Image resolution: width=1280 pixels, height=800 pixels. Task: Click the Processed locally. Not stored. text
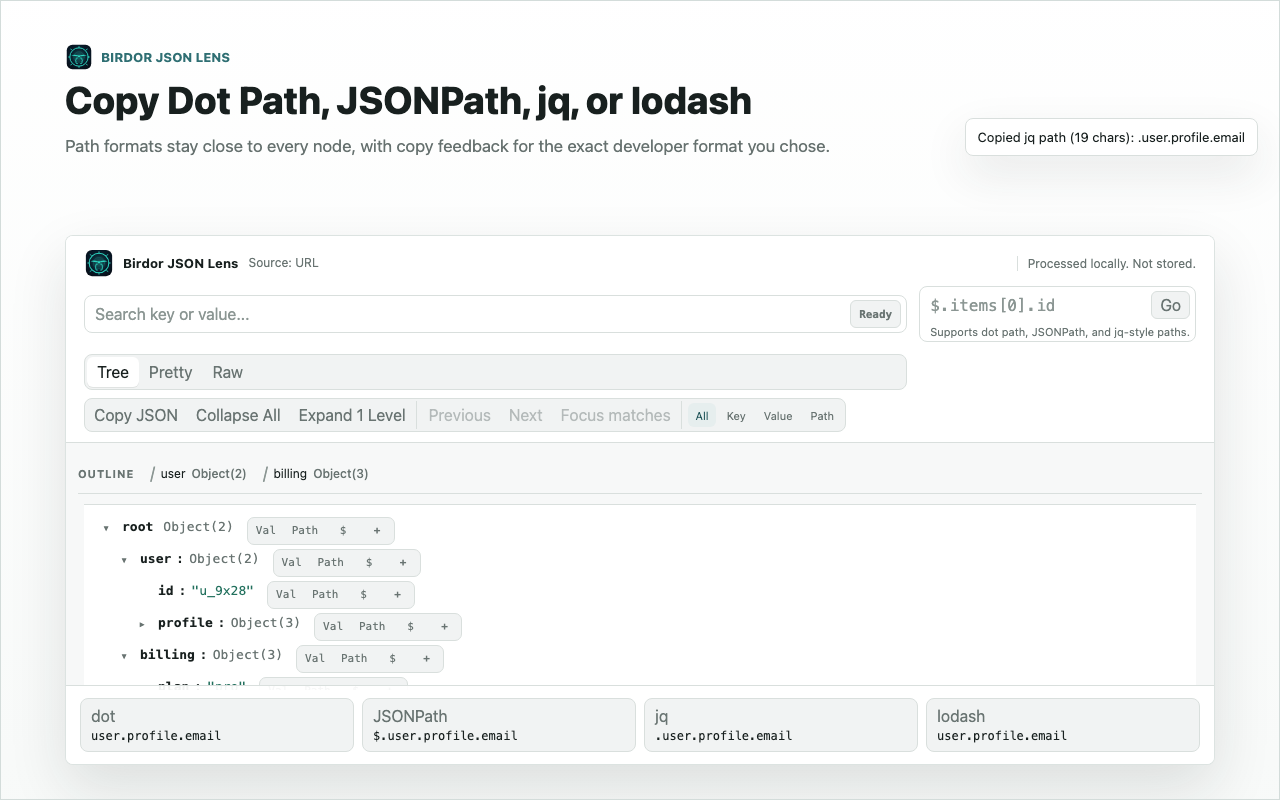(x=1111, y=264)
